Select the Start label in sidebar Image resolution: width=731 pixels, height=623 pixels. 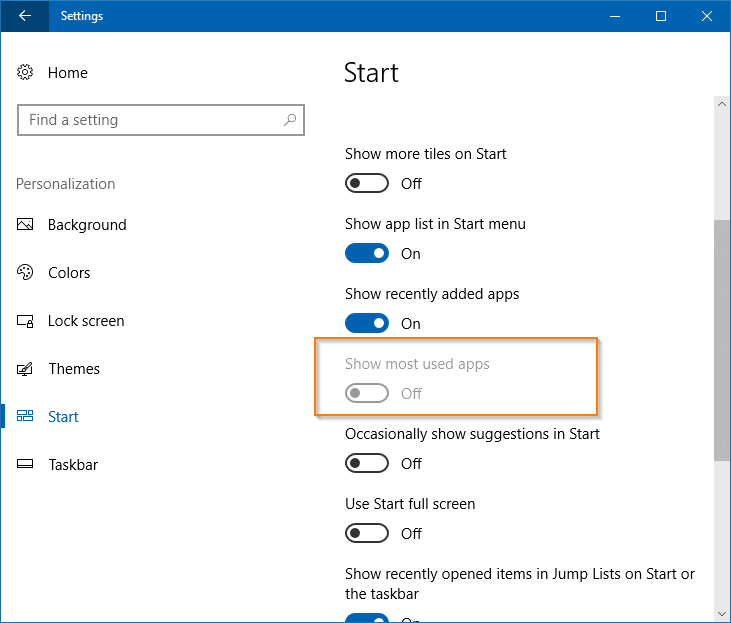(63, 416)
